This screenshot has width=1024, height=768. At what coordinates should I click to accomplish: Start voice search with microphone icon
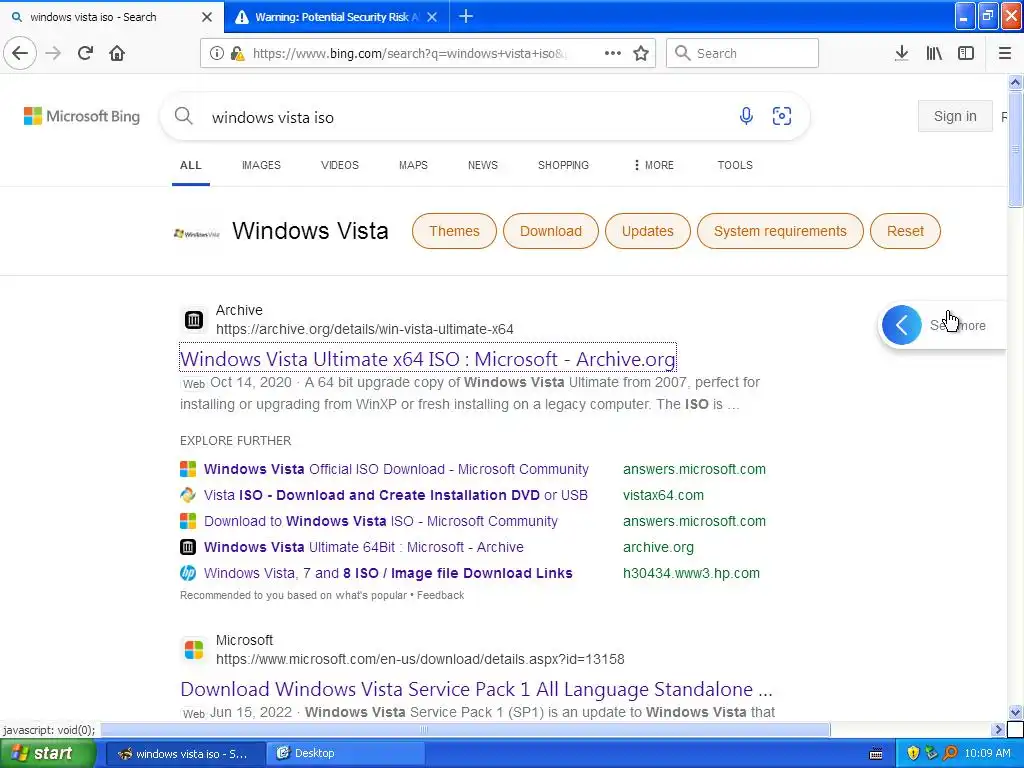coord(746,116)
